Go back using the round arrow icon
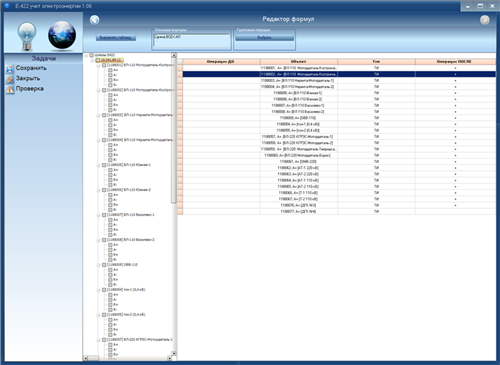Image resolution: width=500 pixels, height=365 pixels. 95,20
